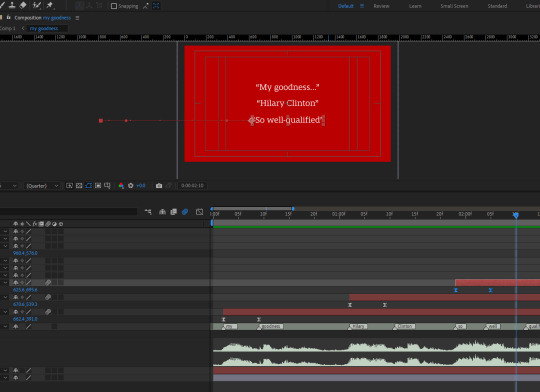Toggle motion blur switch above 662.4,391.0 value
This screenshot has width=540, height=392.
click(48, 312)
